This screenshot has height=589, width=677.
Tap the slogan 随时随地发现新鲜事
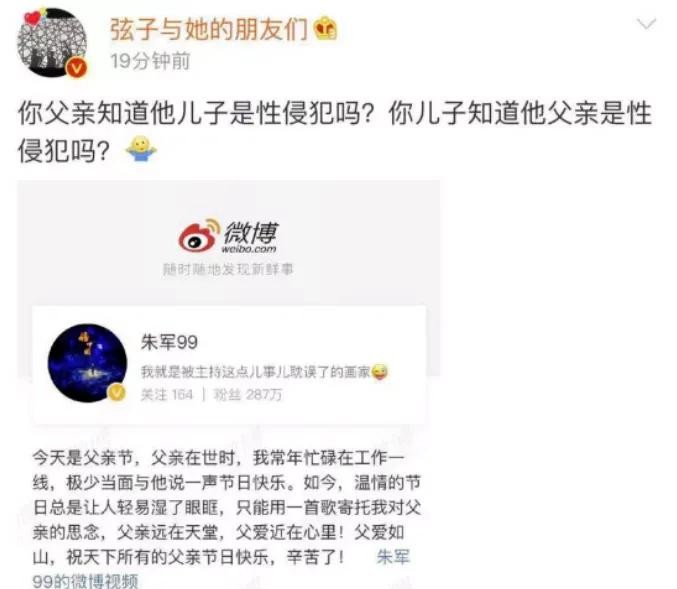228,269
